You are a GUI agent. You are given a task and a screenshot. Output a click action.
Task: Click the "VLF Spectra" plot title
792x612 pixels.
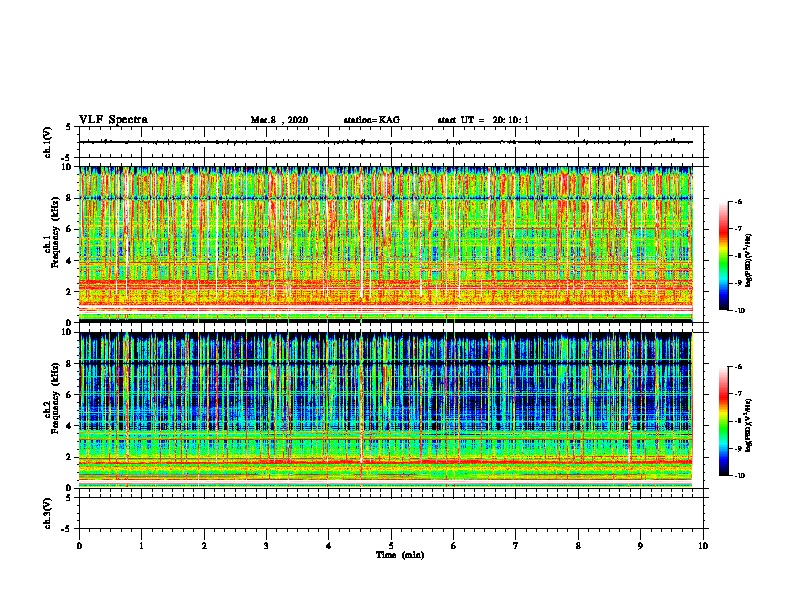(113, 120)
